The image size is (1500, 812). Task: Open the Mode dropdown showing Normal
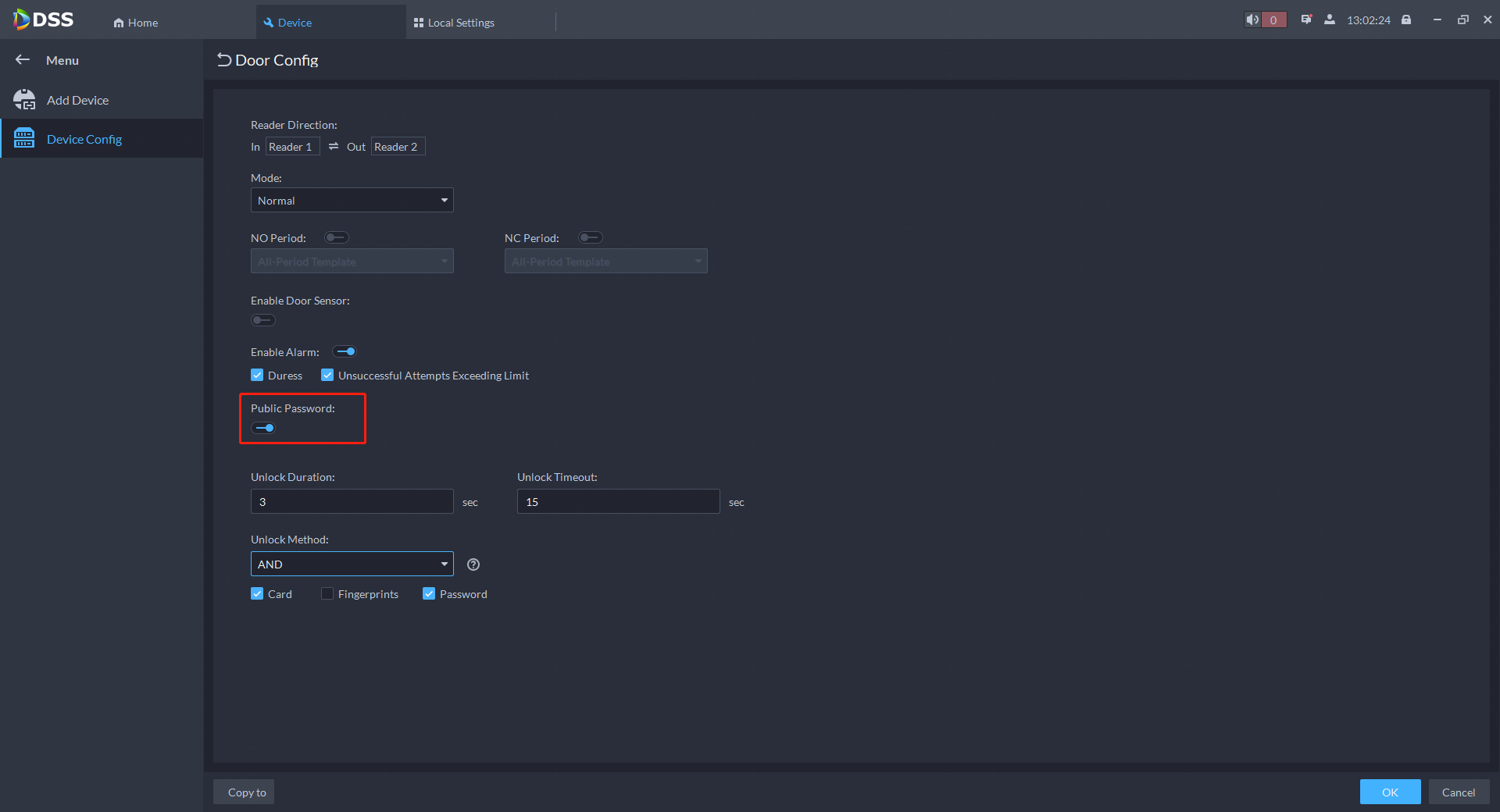(x=352, y=201)
